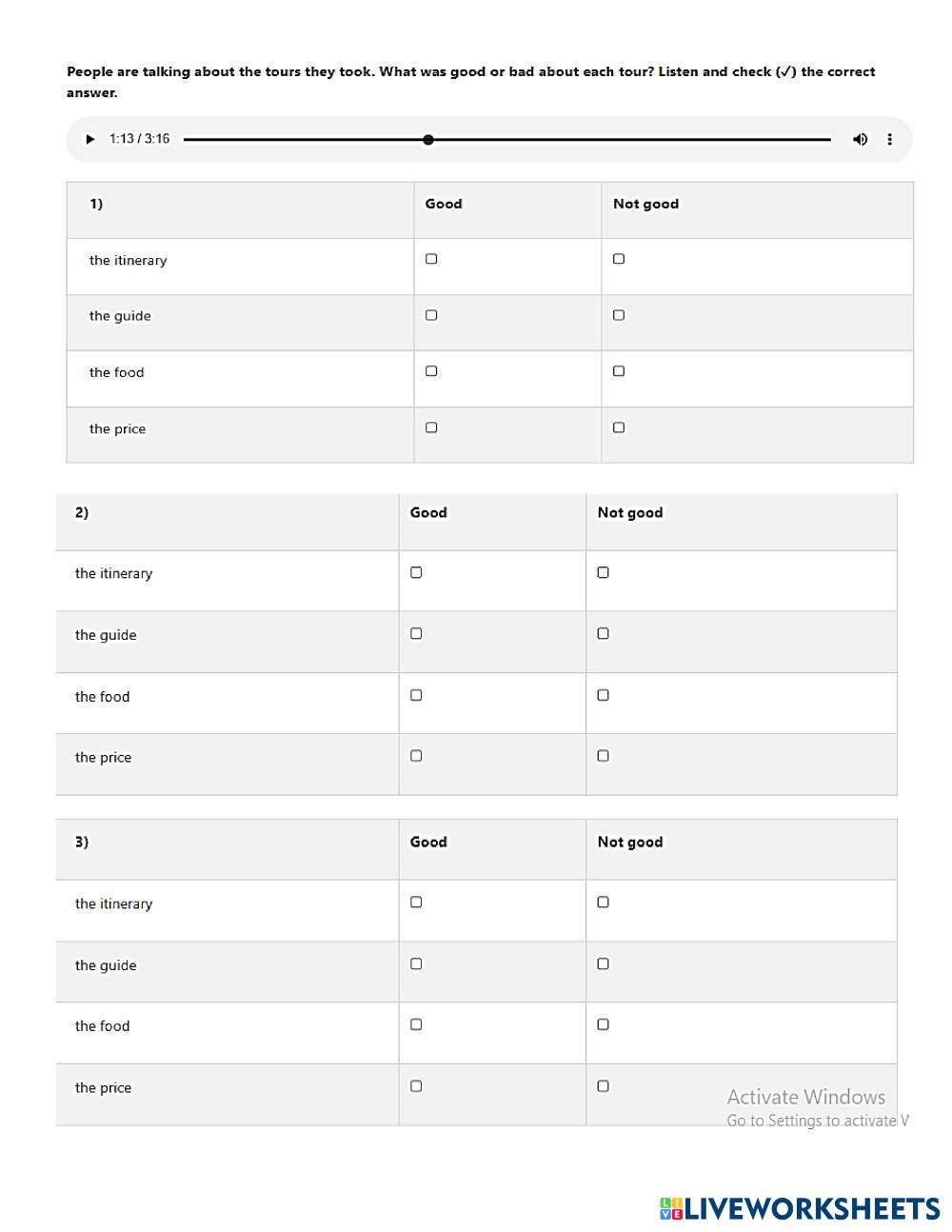Click the Liveworksheets logo
This screenshot has width=952, height=1232.
(800, 1208)
